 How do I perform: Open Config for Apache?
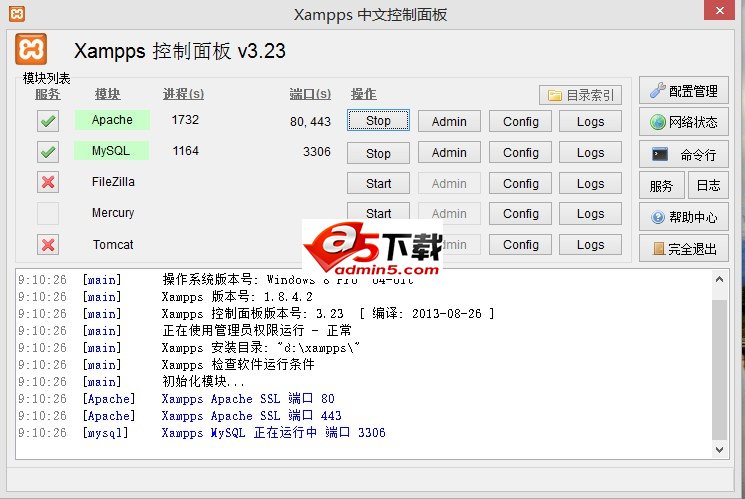click(520, 122)
